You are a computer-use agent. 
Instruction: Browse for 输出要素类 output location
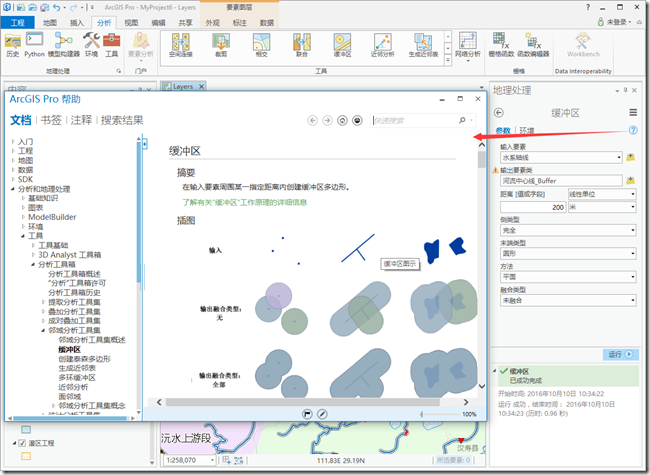[631, 180]
